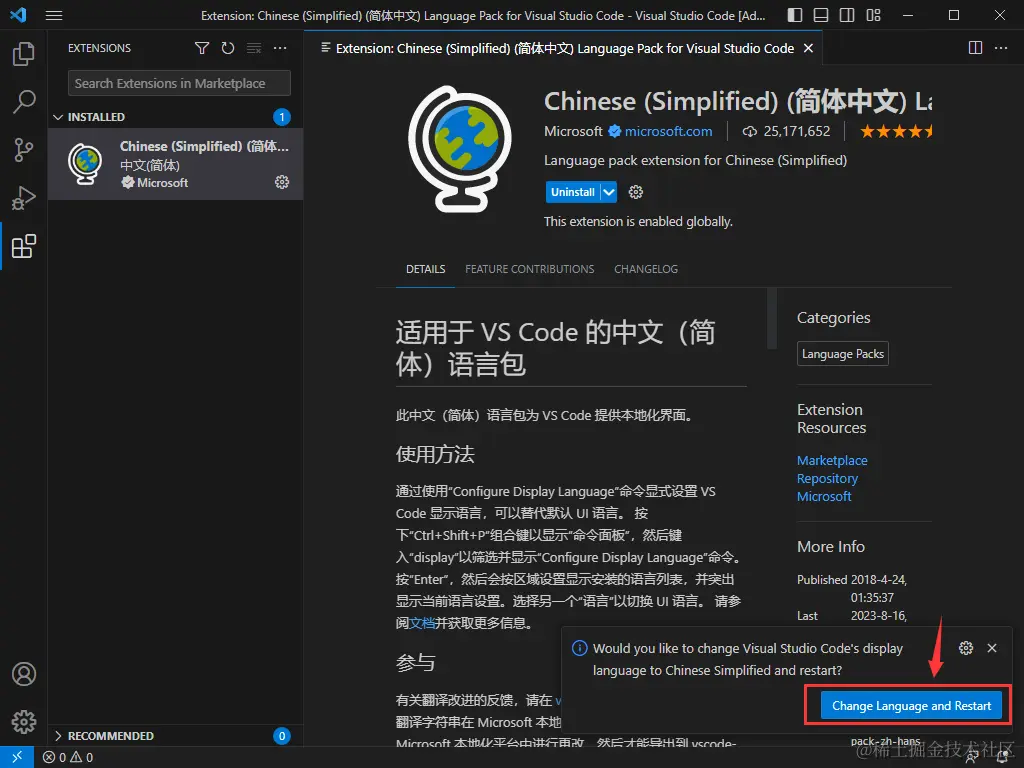
Task: Open Extensions views and more actions
Action: 280,48
